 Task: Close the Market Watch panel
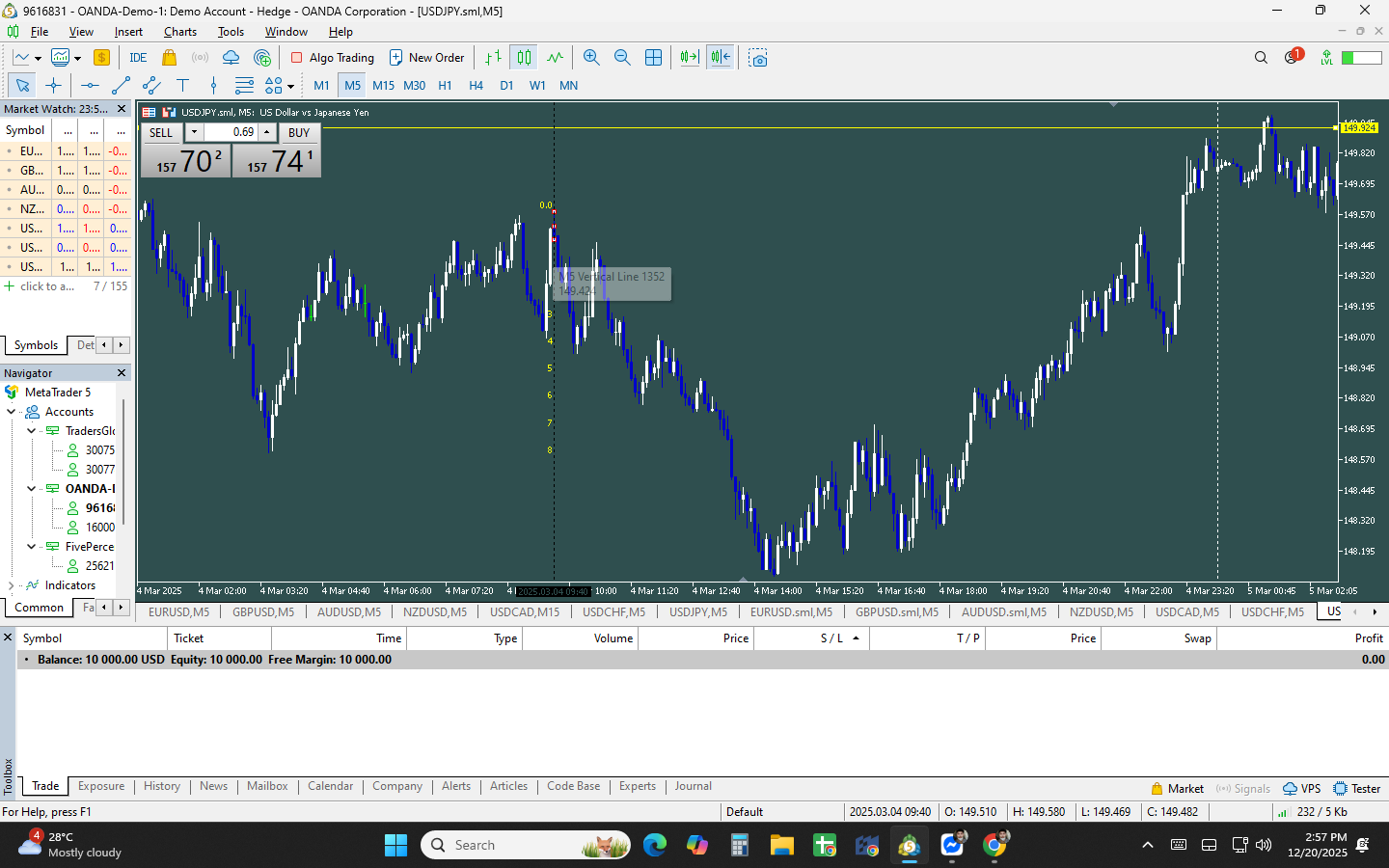122,109
